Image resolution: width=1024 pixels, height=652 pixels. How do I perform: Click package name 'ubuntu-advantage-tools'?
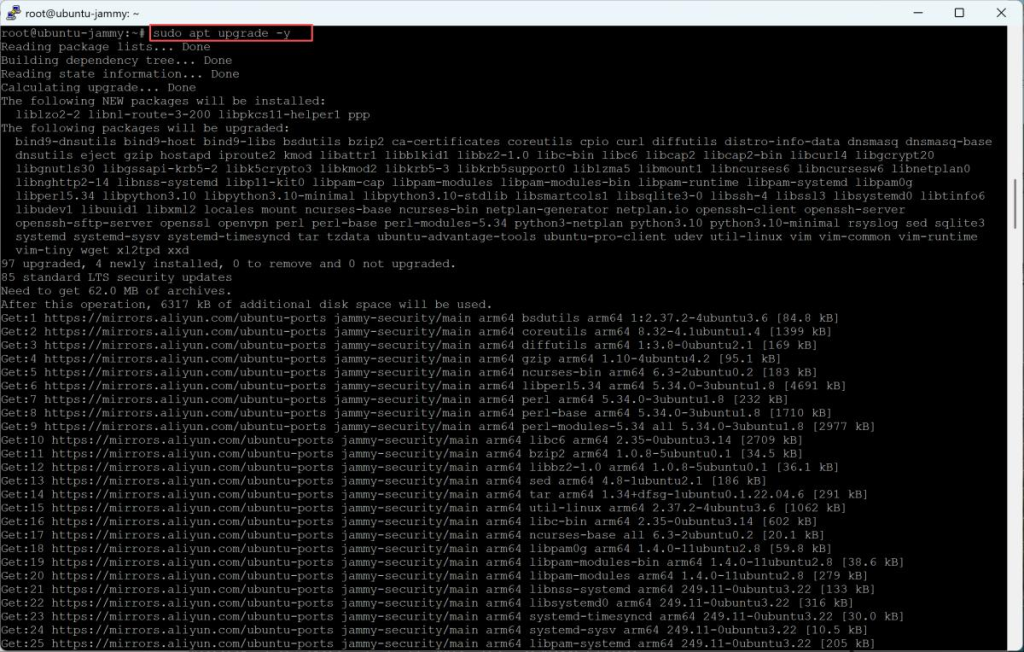click(456, 237)
